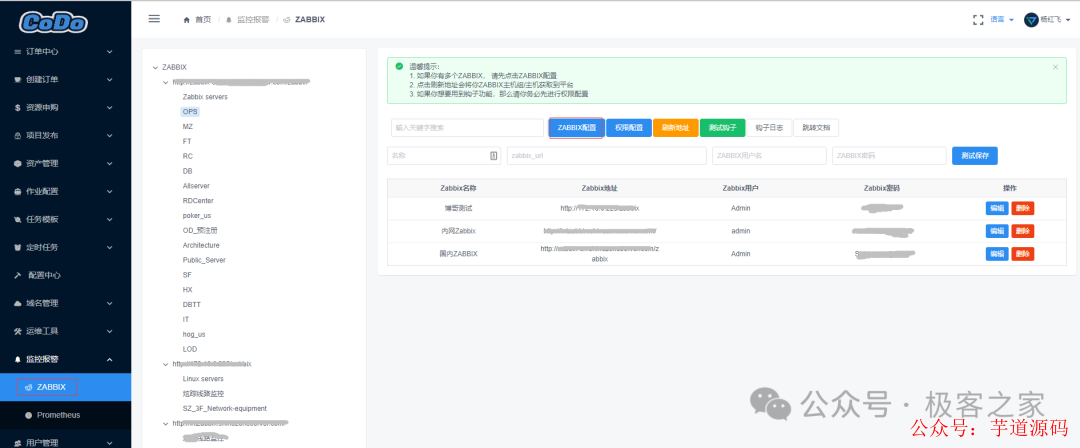Focus the 名称 input field
Image resolution: width=1080 pixels, height=448 pixels.
444,156
